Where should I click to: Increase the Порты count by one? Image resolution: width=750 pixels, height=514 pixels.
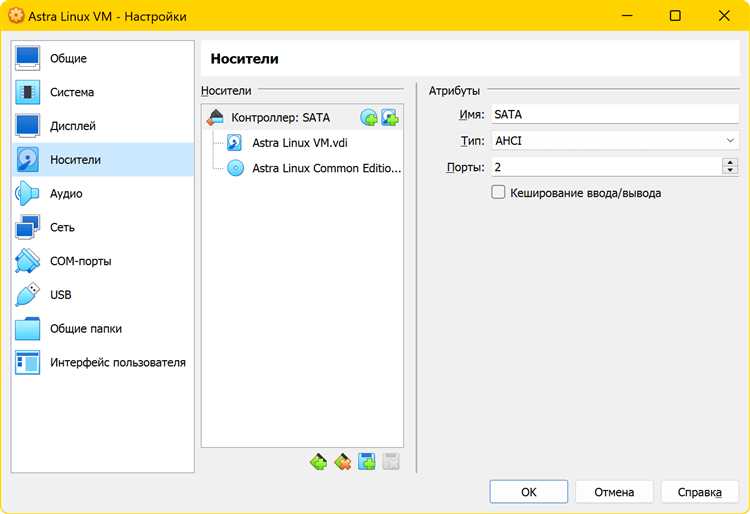730,163
